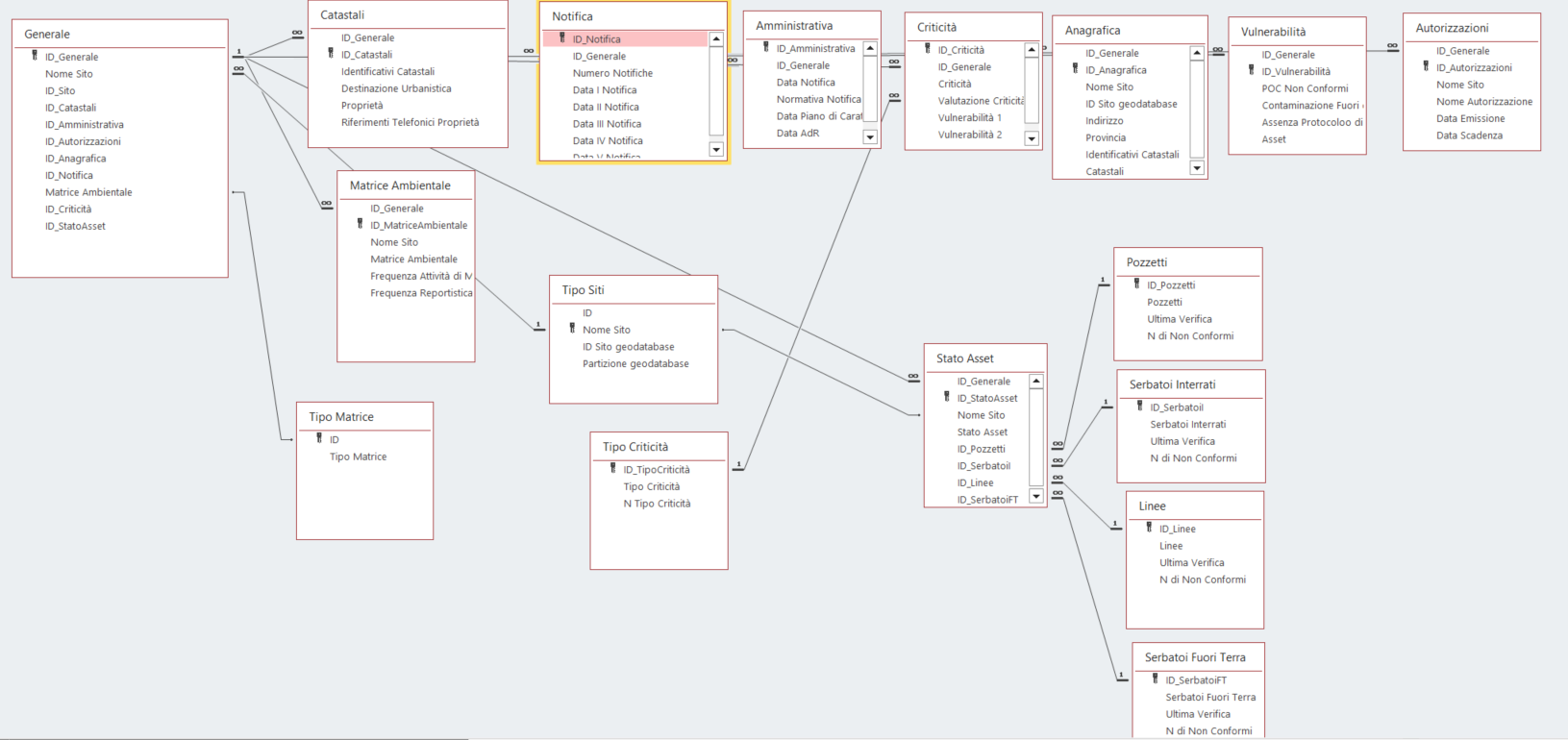The width and height of the screenshot is (1568, 740).
Task: Click the scroll up arrow in Criticità table
Action: tap(1032, 50)
